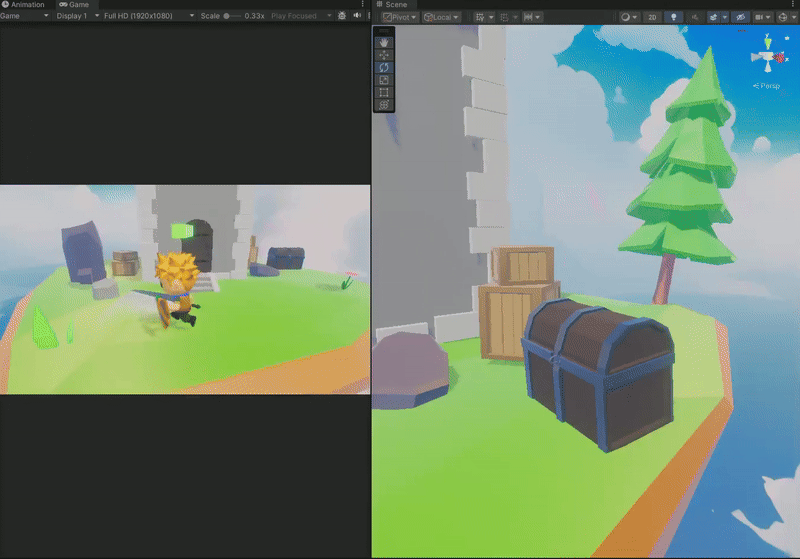This screenshot has height=559, width=800.
Task: Toggle grid visibility in Scene toolbar
Action: tap(480, 17)
